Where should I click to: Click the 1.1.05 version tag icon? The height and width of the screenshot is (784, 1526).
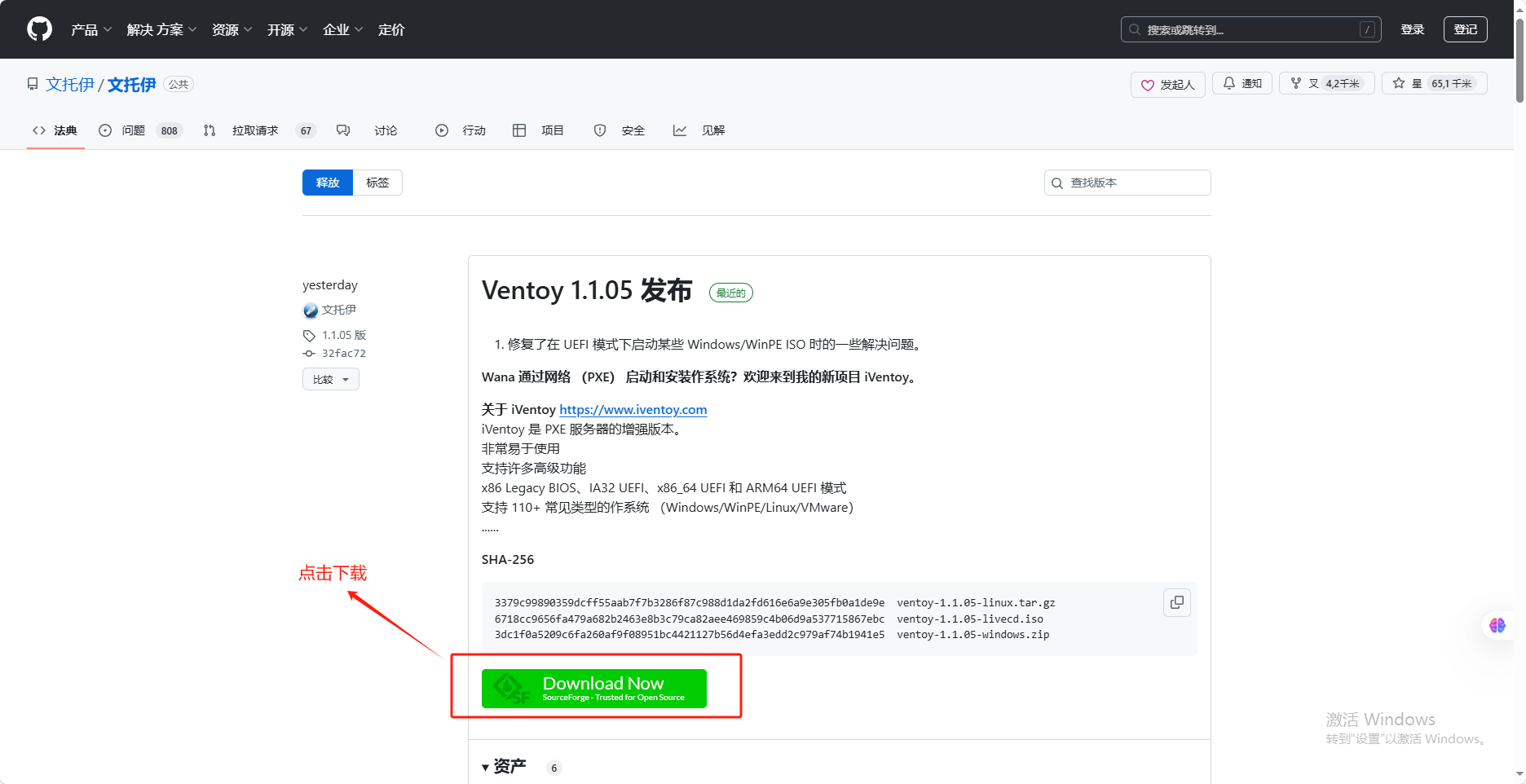pyautogui.click(x=309, y=336)
